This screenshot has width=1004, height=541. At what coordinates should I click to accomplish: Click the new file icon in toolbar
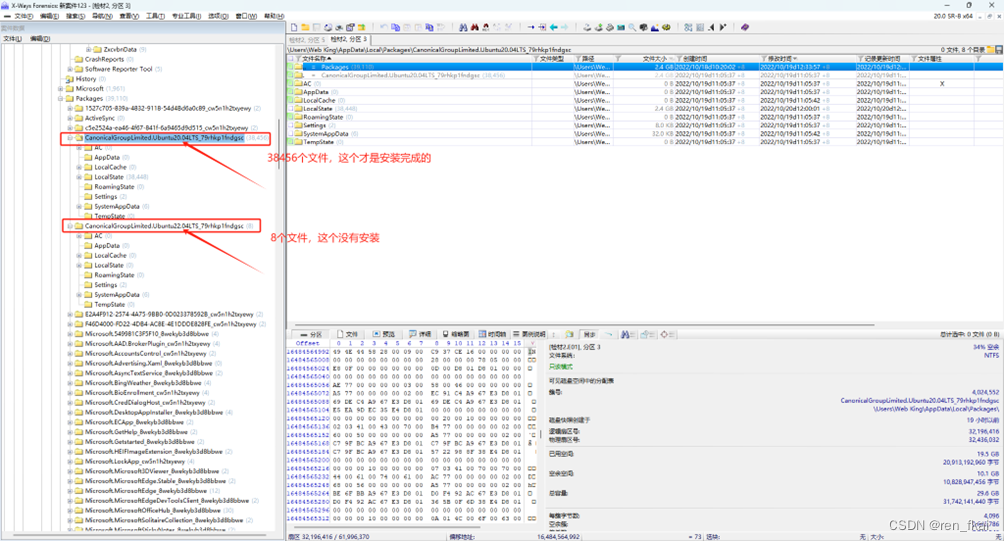294,28
